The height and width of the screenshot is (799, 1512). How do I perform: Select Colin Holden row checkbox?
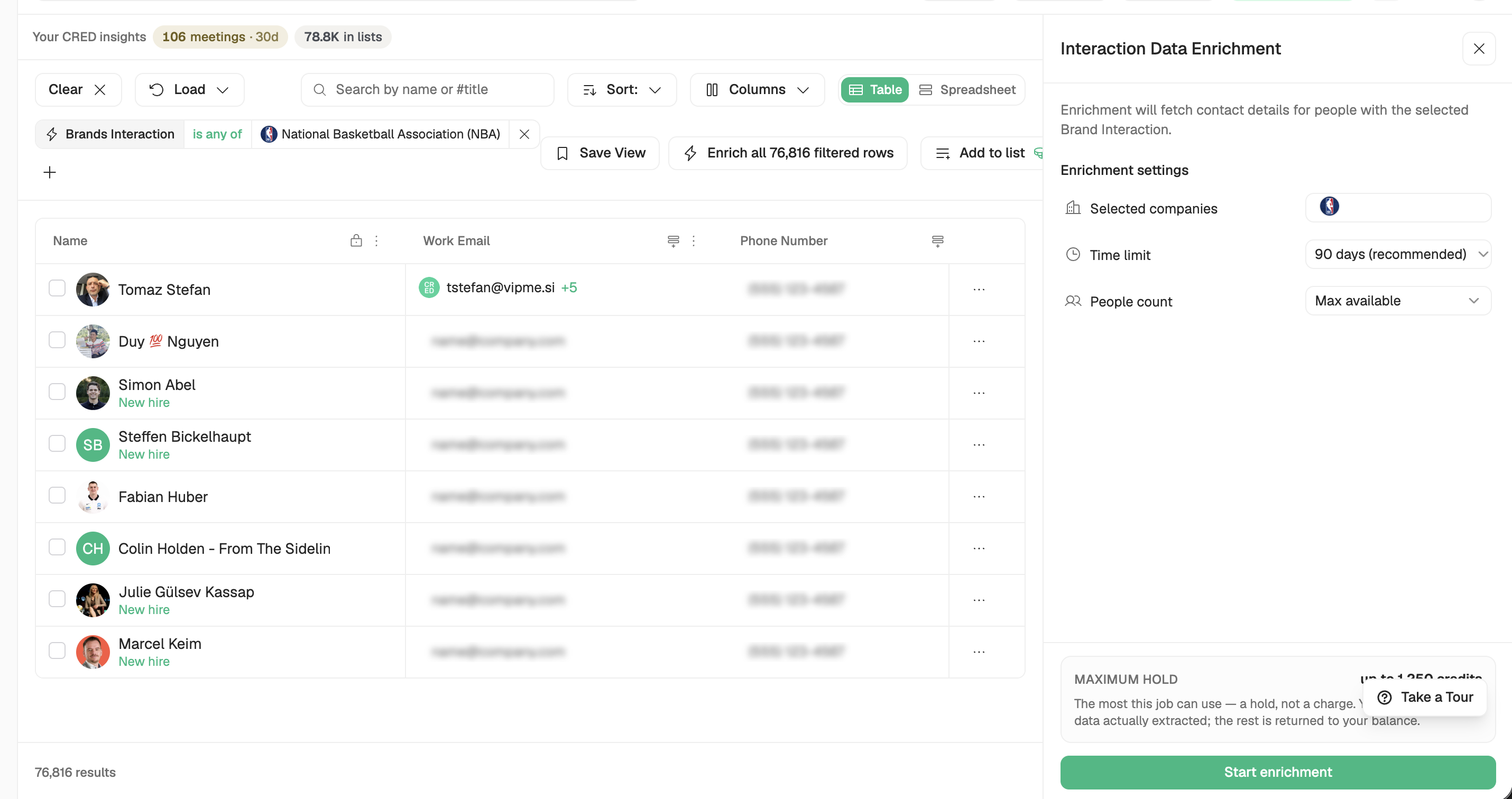[57, 547]
